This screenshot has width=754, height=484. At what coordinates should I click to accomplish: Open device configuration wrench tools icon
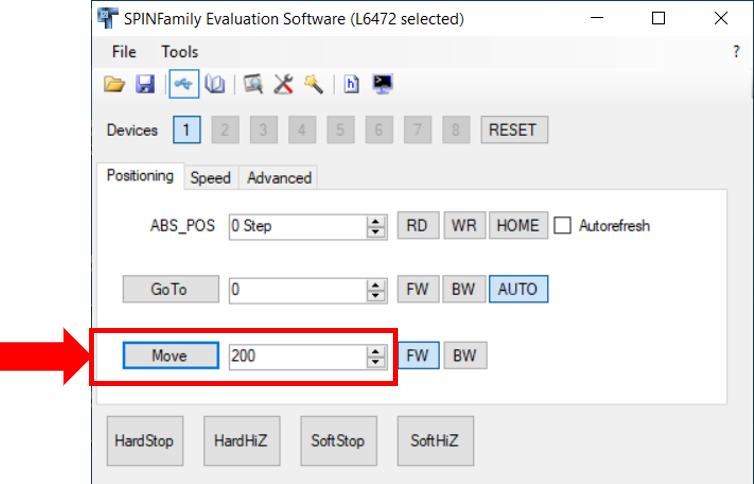point(283,84)
